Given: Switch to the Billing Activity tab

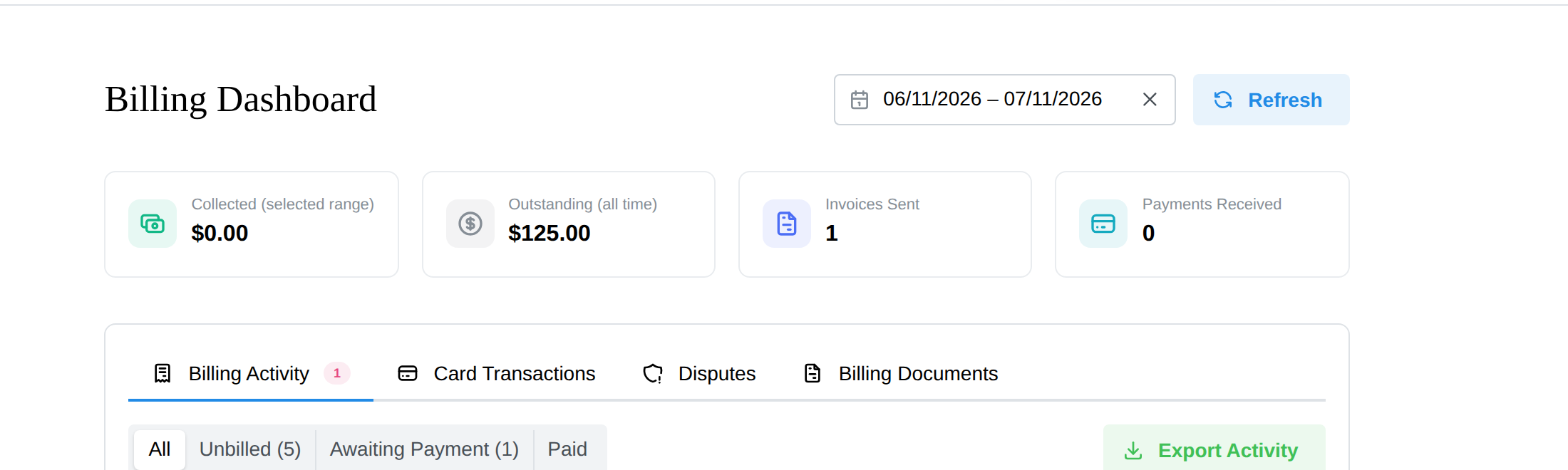Looking at the screenshot, I should [x=251, y=374].
